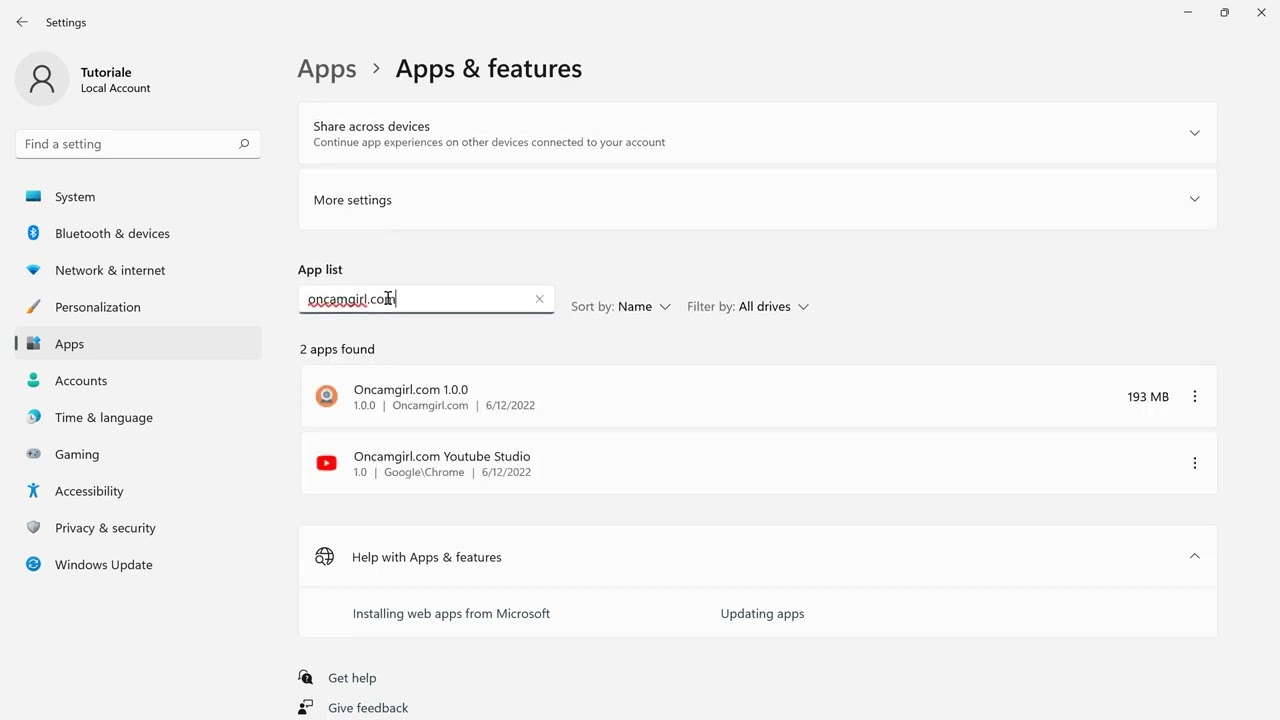1280x720 pixels.
Task: Click the Give feedback link
Action: pos(368,708)
